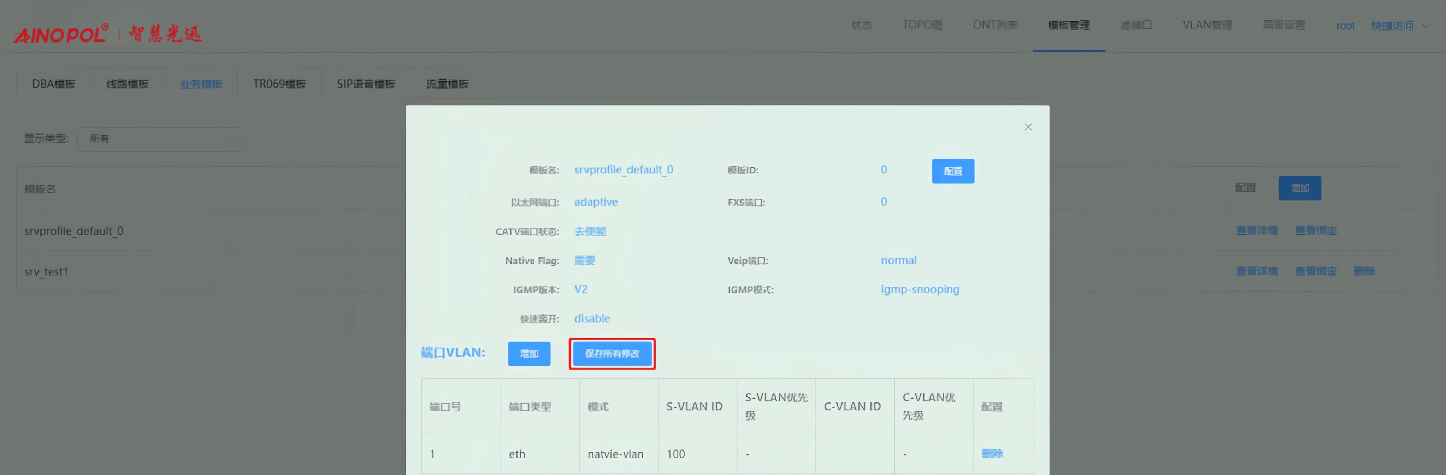Close the template details dialog
1446x475 pixels.
tap(1028, 127)
